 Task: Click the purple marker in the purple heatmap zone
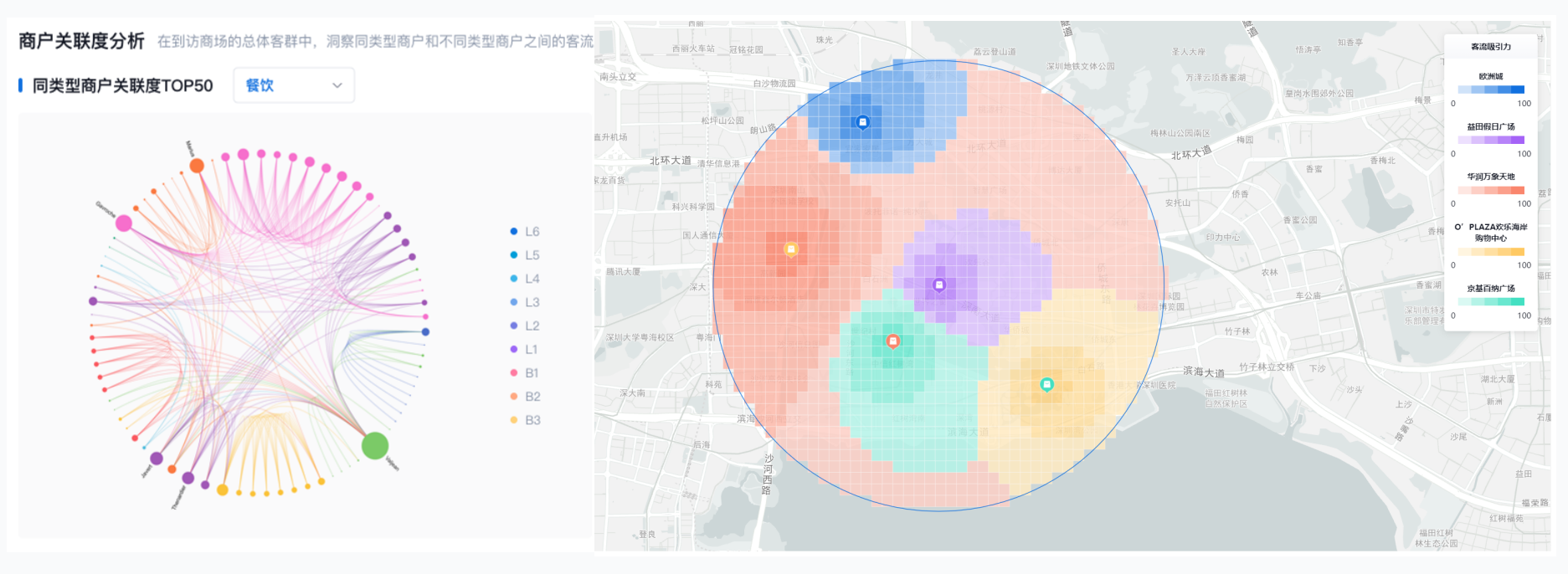click(x=939, y=285)
